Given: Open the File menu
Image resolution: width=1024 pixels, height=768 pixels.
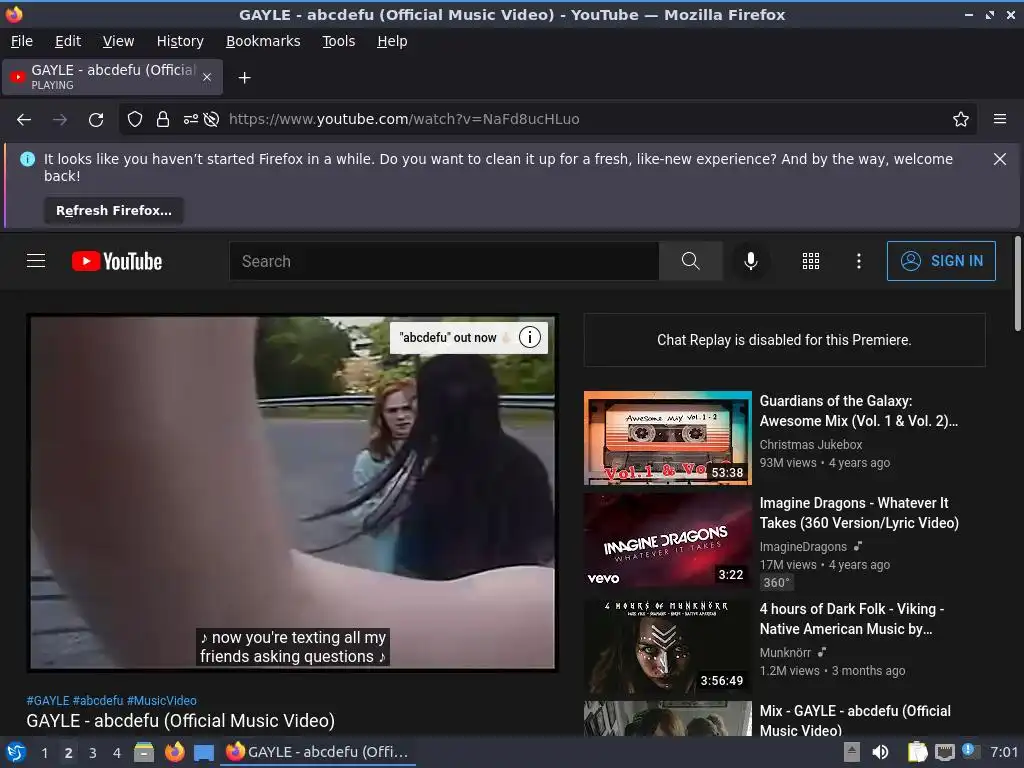Looking at the screenshot, I should (x=22, y=41).
